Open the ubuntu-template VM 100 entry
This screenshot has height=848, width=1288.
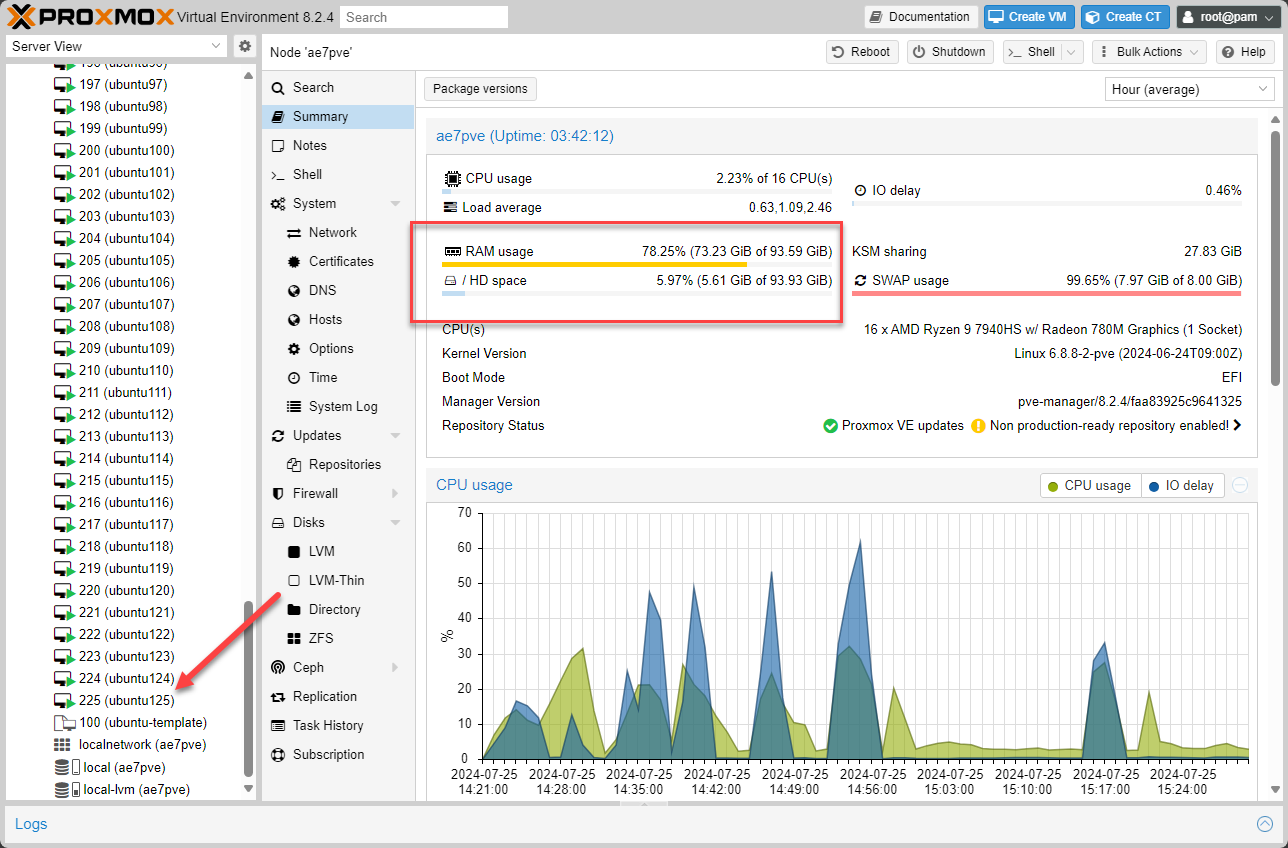(142, 722)
